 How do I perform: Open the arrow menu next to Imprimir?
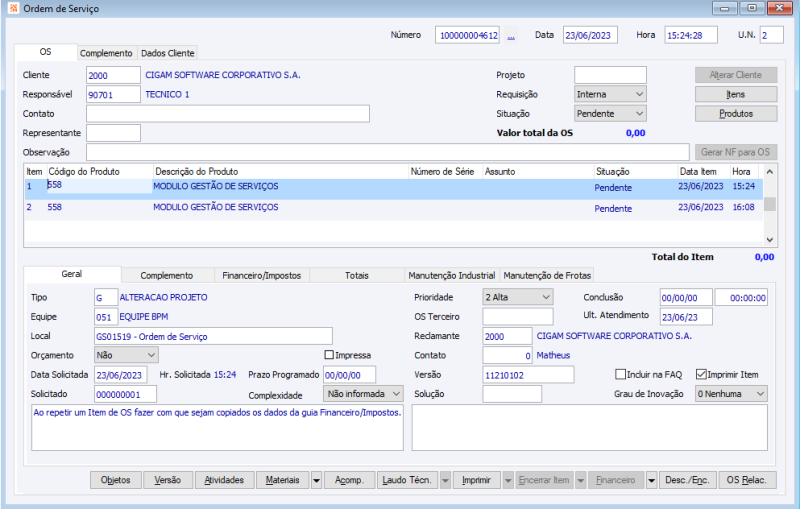coord(508,480)
